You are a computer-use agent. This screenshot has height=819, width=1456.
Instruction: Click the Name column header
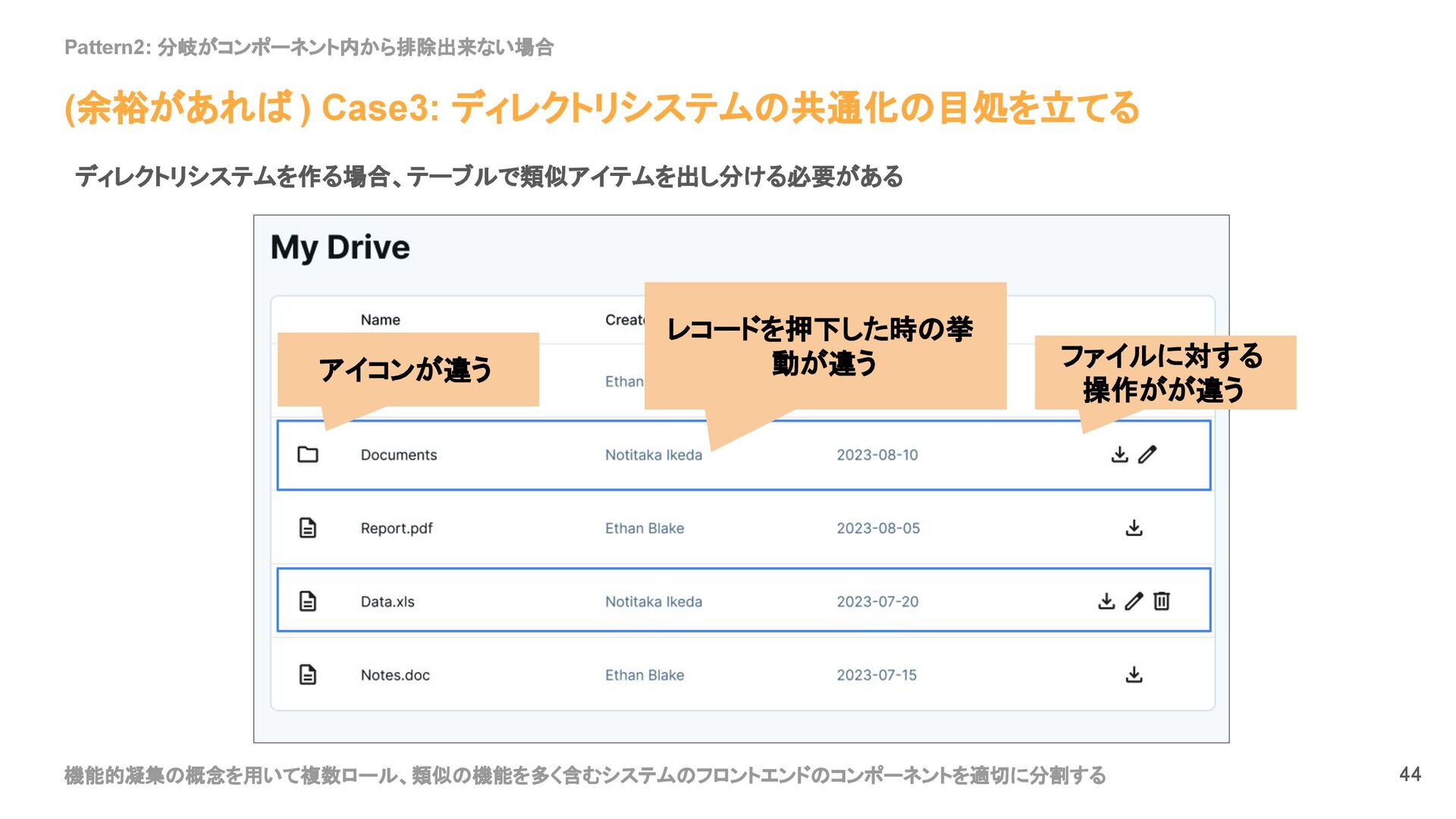click(x=380, y=320)
